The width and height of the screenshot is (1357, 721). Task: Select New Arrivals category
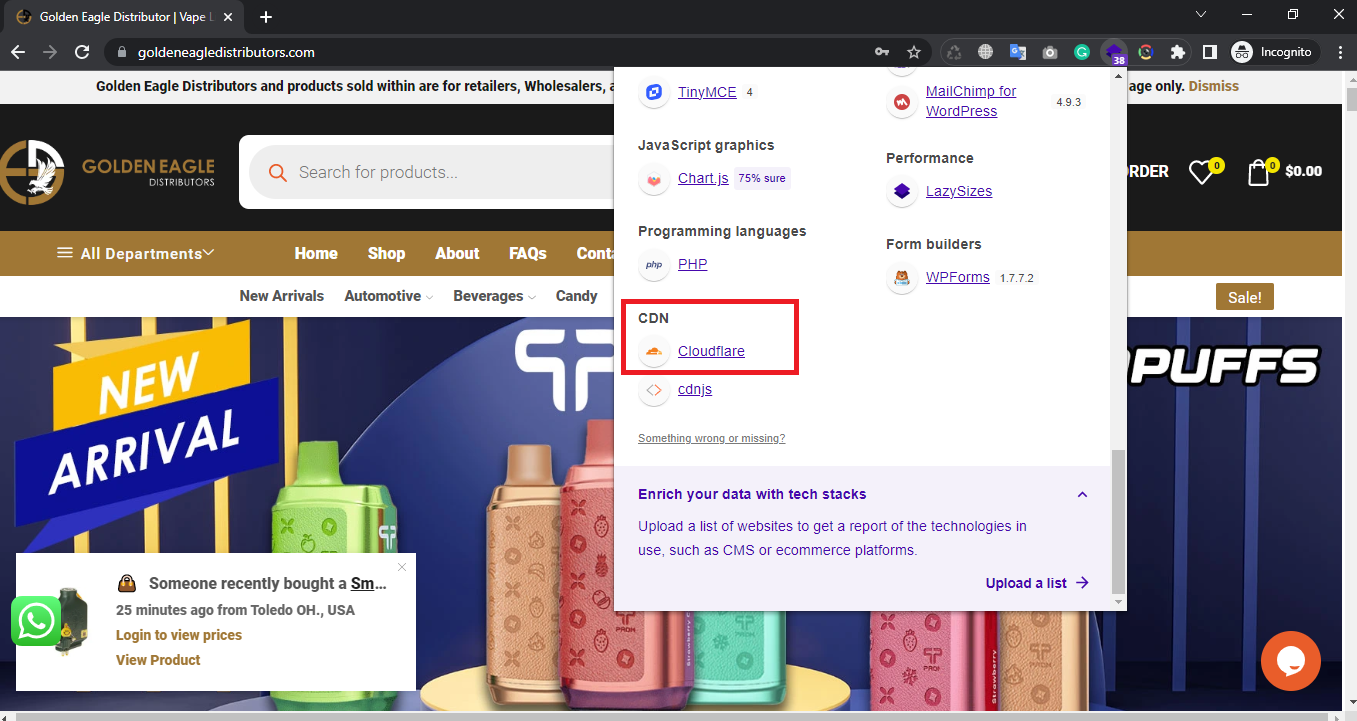click(x=282, y=296)
